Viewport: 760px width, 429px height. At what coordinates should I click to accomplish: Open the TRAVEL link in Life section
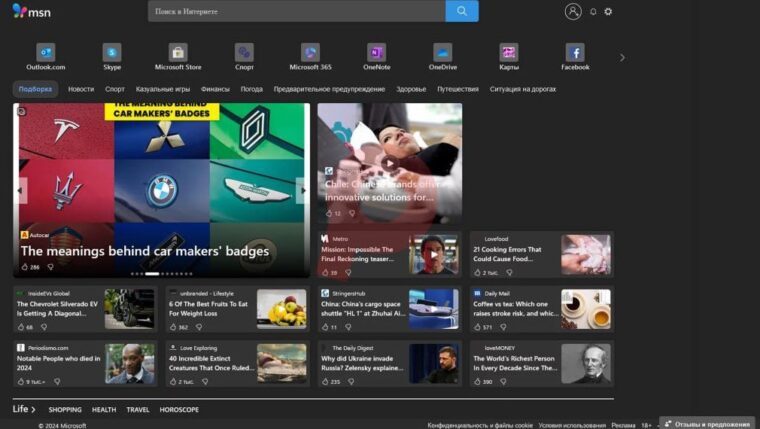(138, 410)
